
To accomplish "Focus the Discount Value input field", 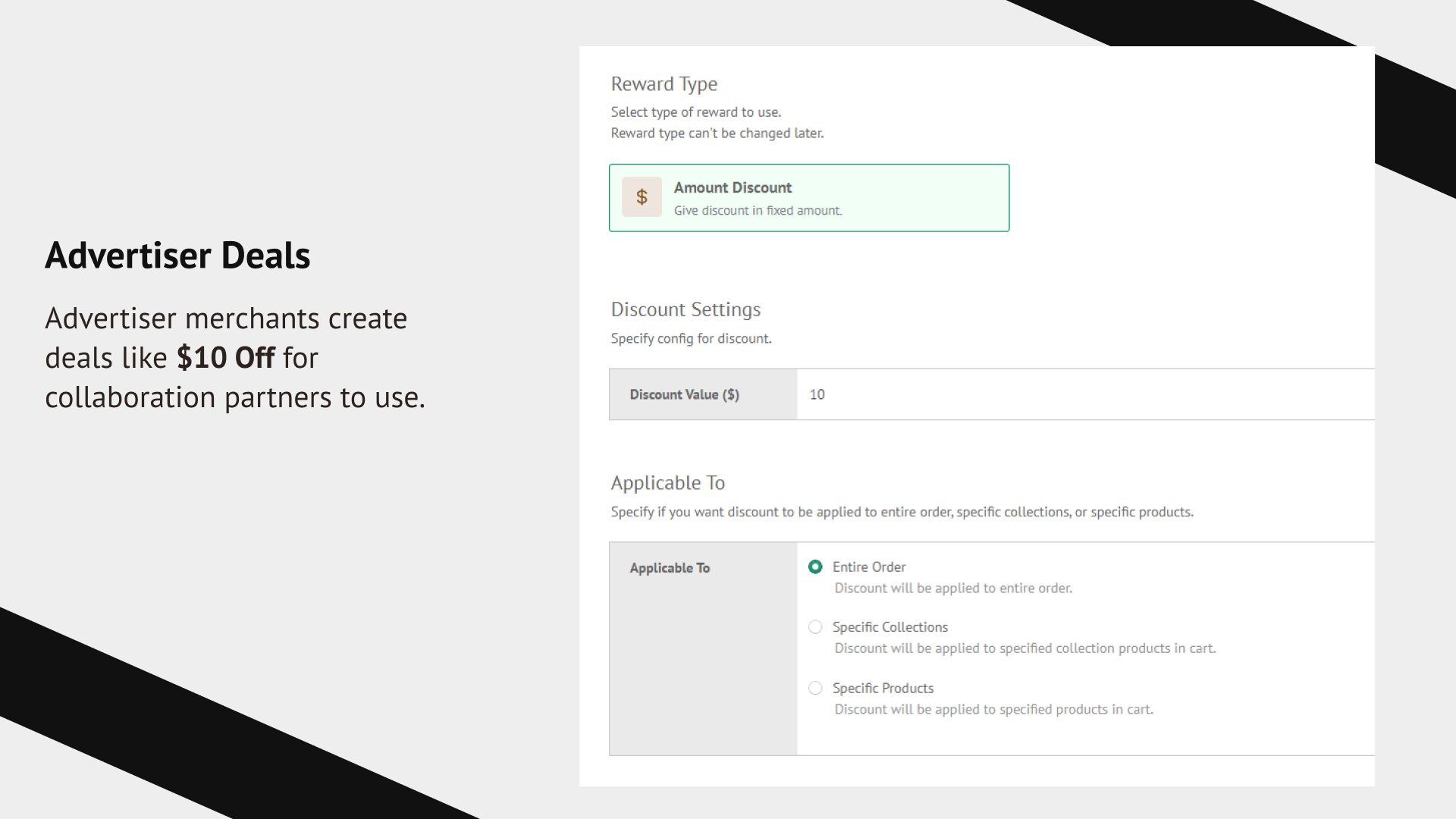I will tap(1084, 394).
